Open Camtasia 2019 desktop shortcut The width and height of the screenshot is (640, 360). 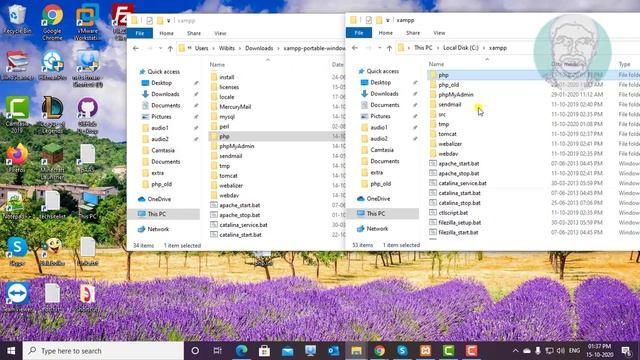pyautogui.click(x=17, y=115)
